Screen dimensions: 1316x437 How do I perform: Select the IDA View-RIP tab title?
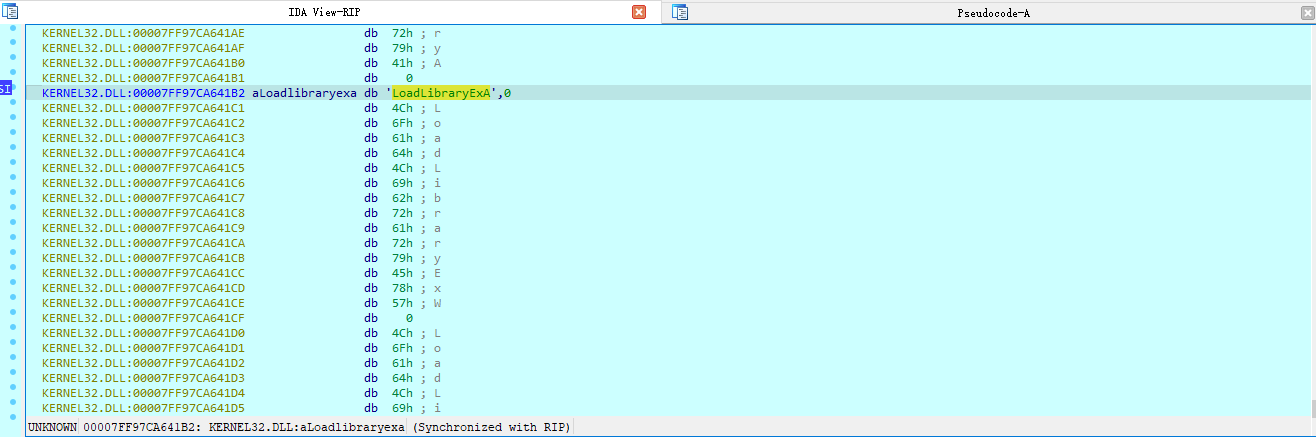click(x=325, y=13)
